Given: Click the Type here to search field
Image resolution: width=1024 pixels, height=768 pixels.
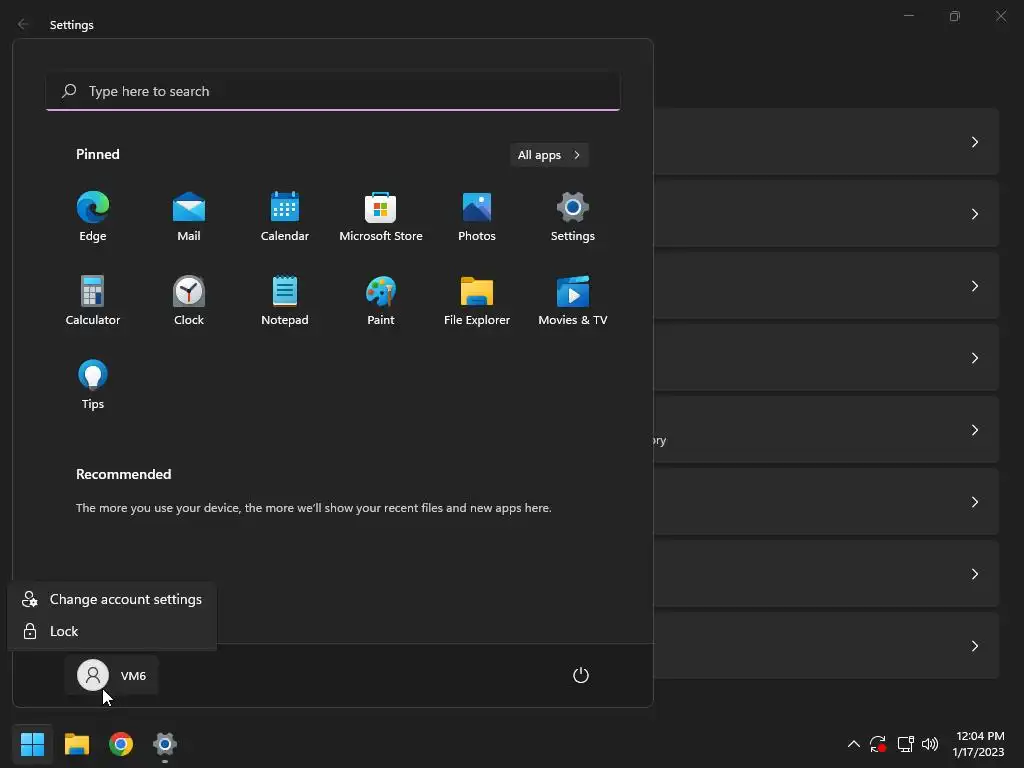Looking at the screenshot, I should (333, 91).
